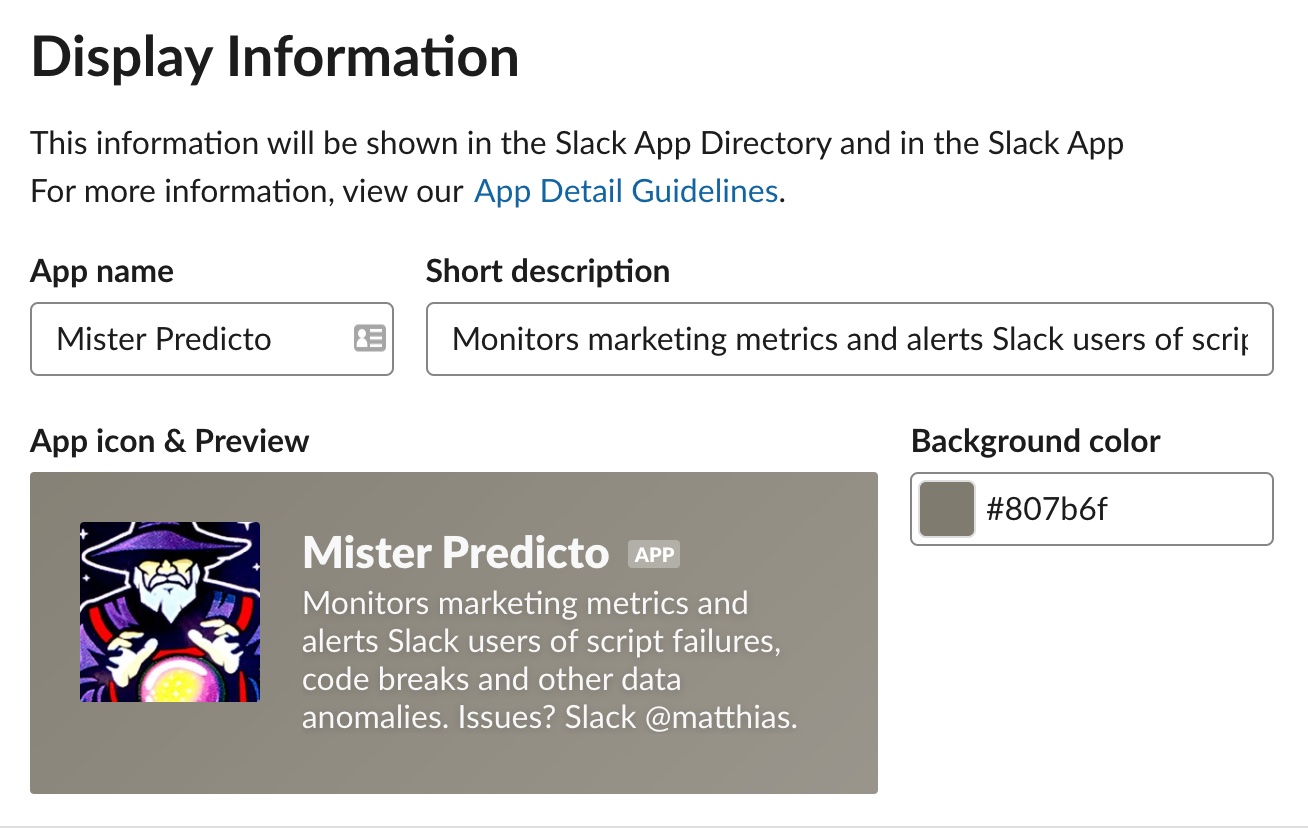Screen dimensions: 1308x828
Task: Click the wizard app icon thumbnail
Action: (169, 611)
